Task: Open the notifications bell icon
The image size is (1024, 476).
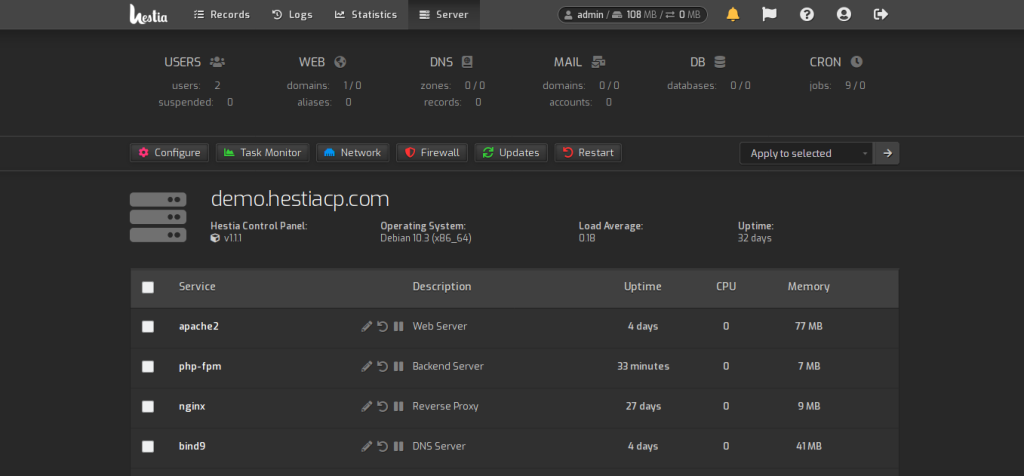Action: [x=733, y=14]
